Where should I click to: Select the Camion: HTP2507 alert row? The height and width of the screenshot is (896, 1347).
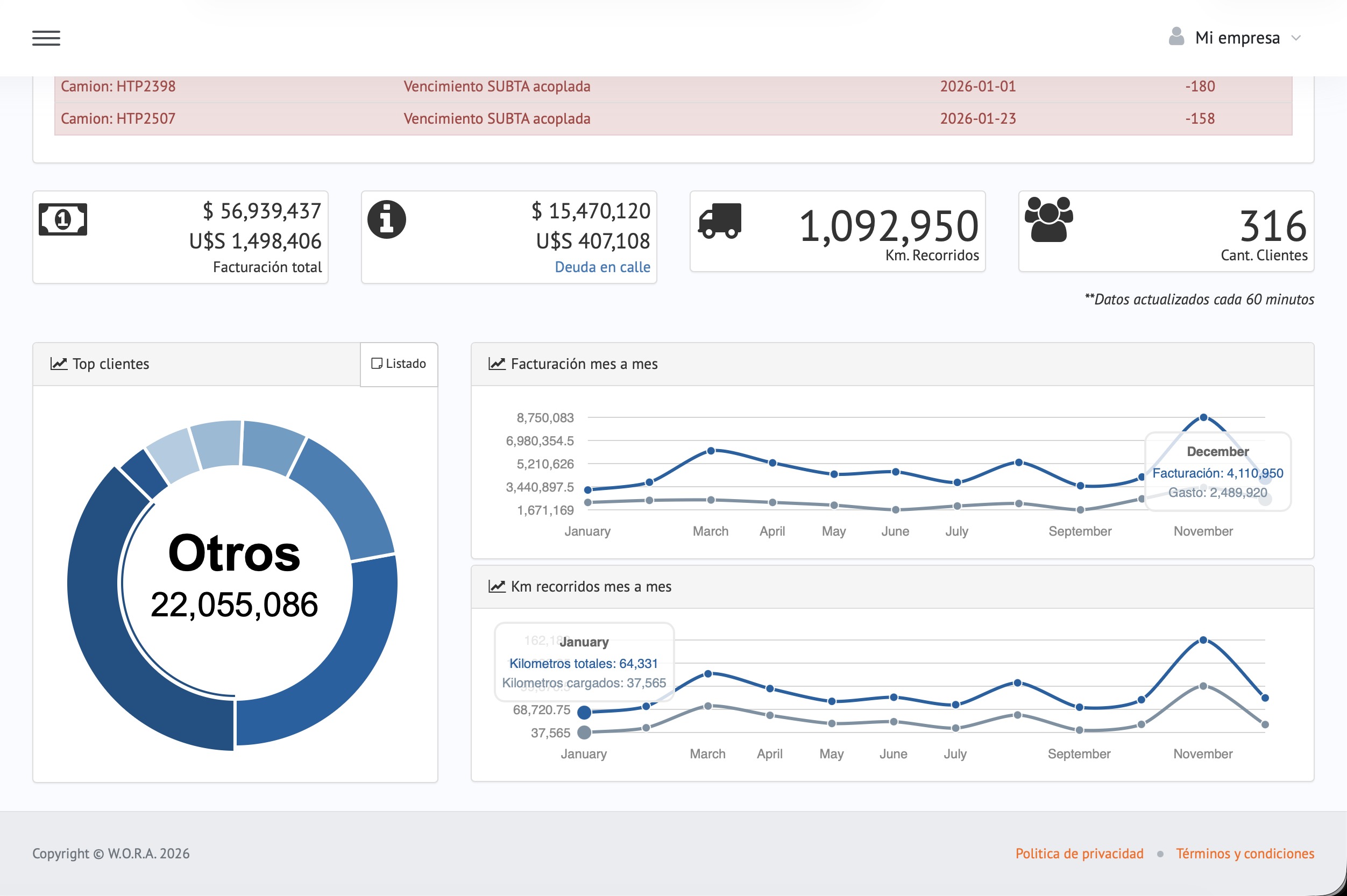pos(673,119)
